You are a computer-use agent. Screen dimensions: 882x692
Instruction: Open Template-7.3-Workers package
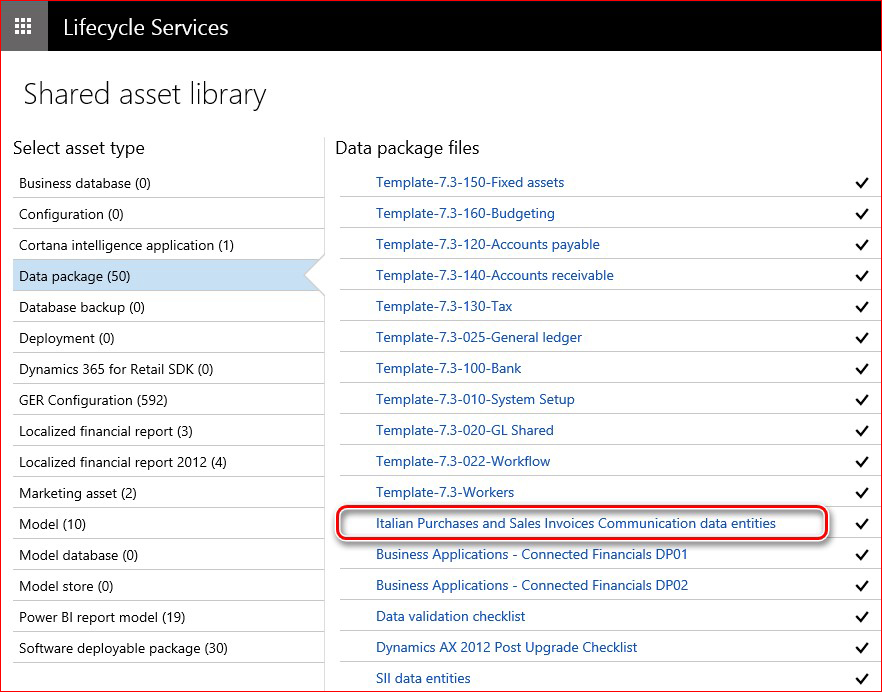tap(445, 492)
